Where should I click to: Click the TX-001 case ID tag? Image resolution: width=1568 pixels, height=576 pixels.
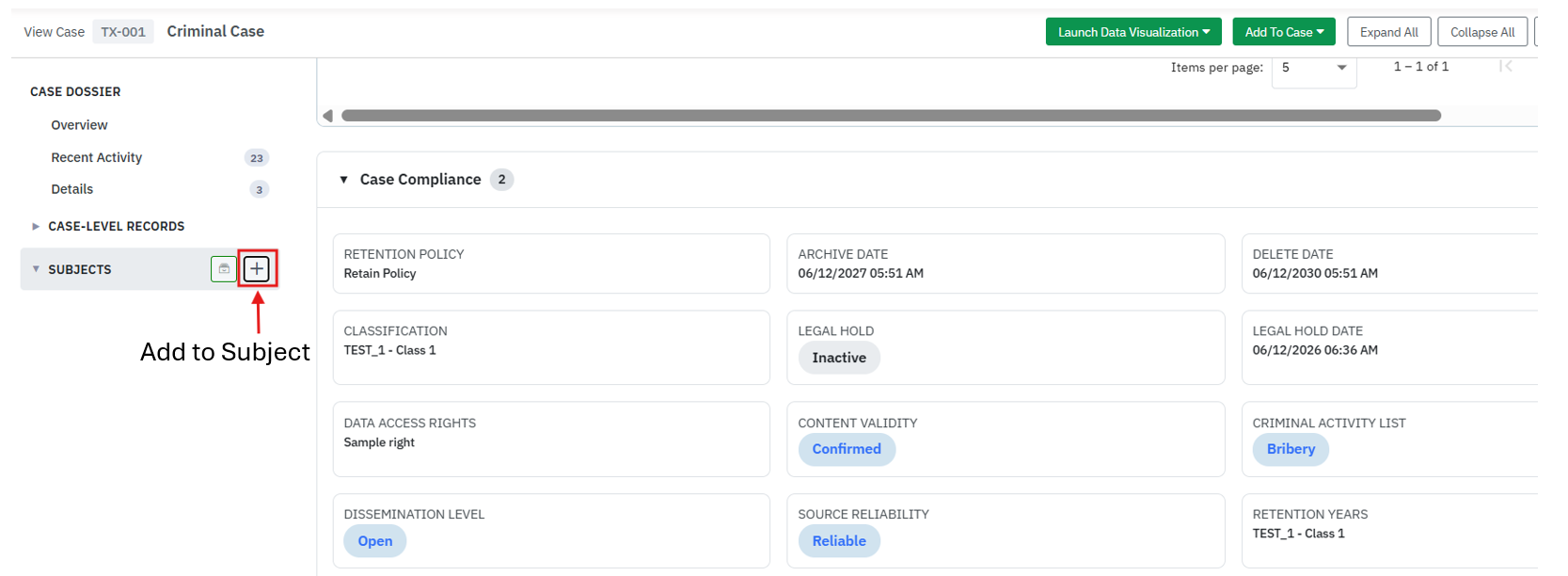[123, 32]
